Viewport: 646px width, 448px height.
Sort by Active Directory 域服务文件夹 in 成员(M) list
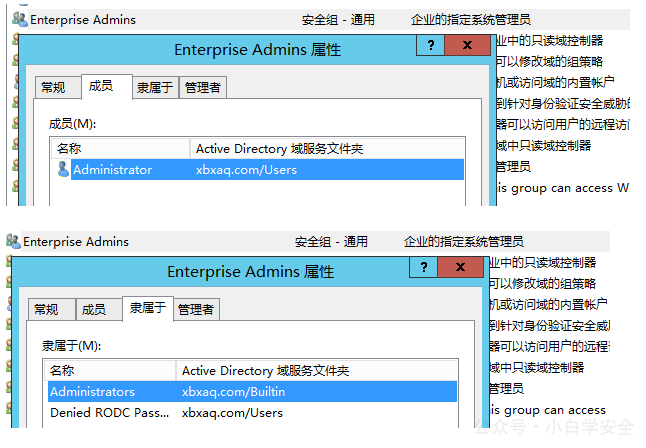pos(327,148)
